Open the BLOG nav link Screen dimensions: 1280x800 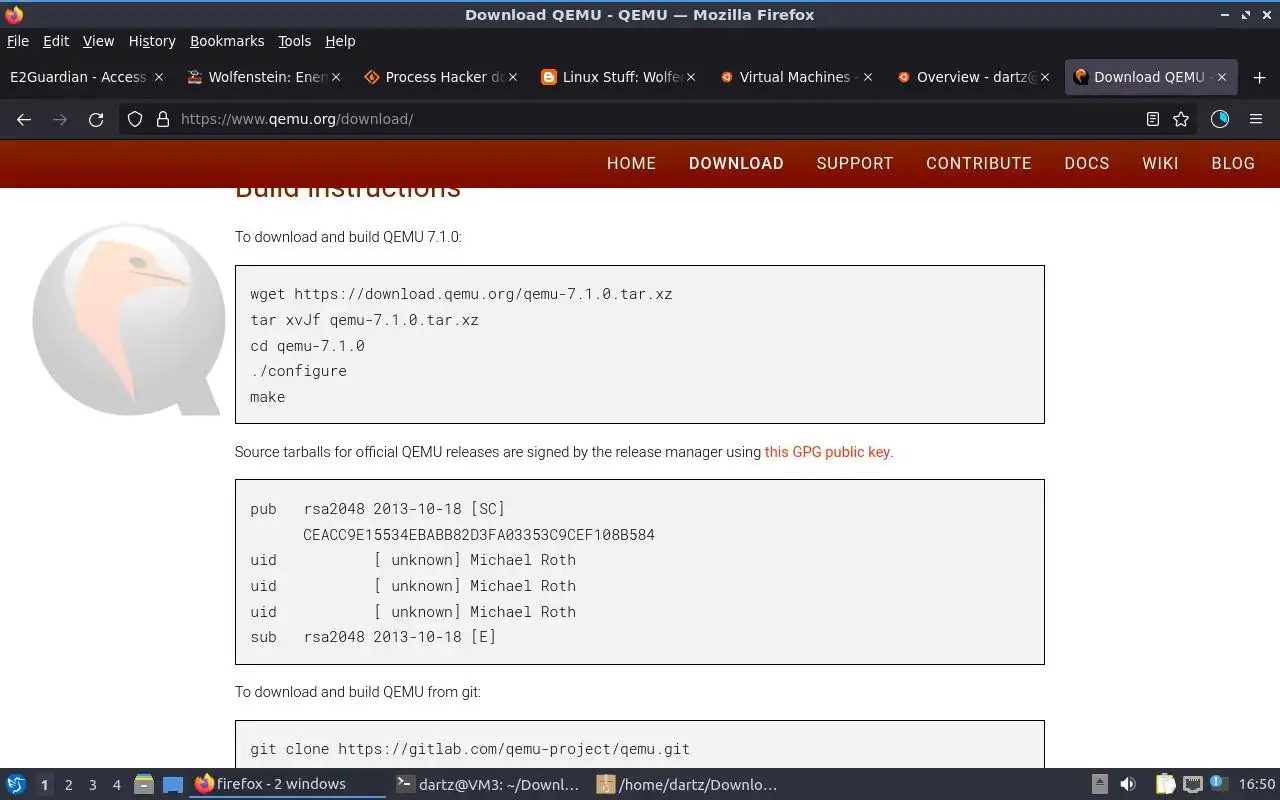(x=1233, y=163)
